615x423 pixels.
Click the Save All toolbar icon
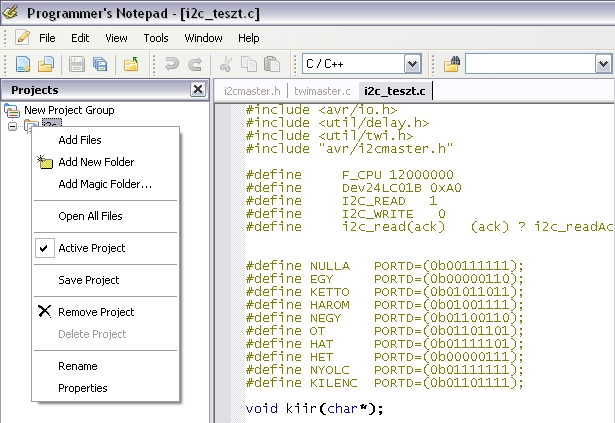(x=100, y=64)
